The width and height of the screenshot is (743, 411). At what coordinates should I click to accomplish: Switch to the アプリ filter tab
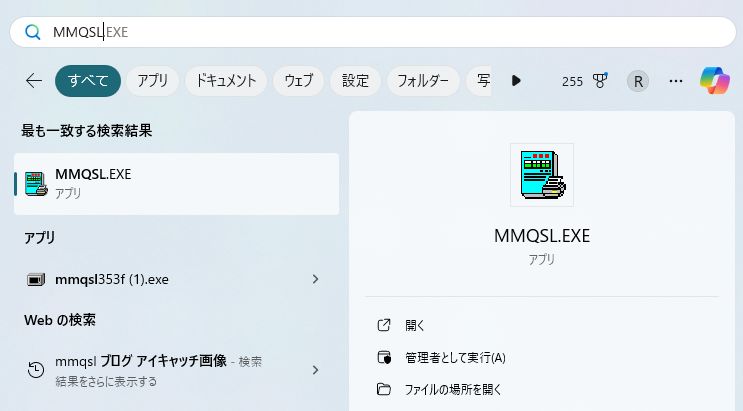[152, 81]
